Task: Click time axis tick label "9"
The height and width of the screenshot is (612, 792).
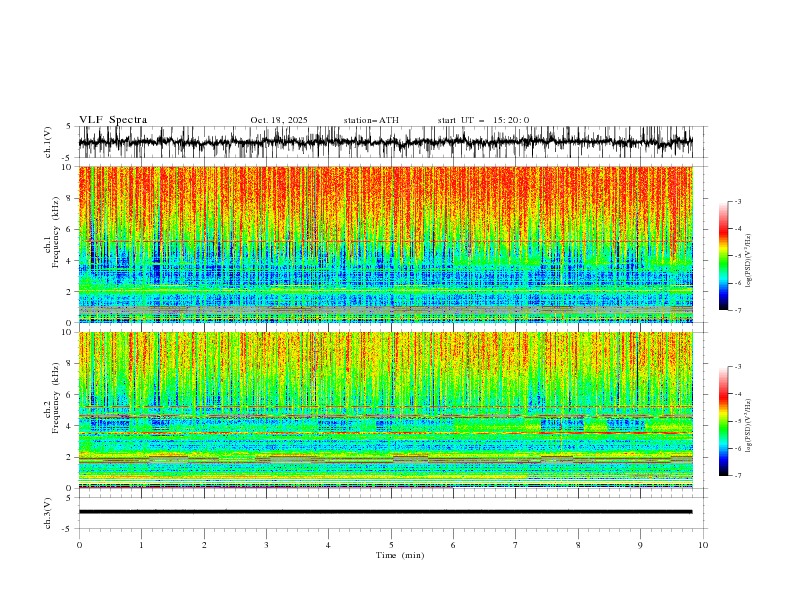Action: click(640, 545)
